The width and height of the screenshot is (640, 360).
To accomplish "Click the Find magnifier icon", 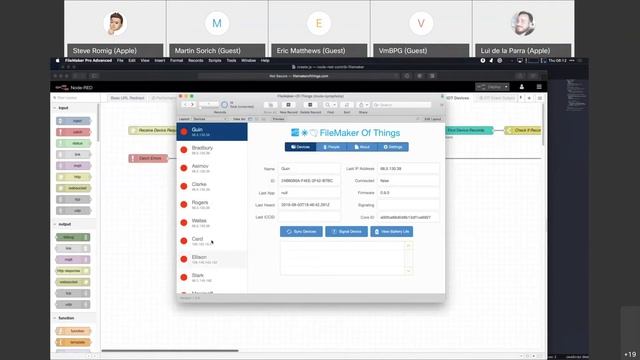I will (x=327, y=105).
